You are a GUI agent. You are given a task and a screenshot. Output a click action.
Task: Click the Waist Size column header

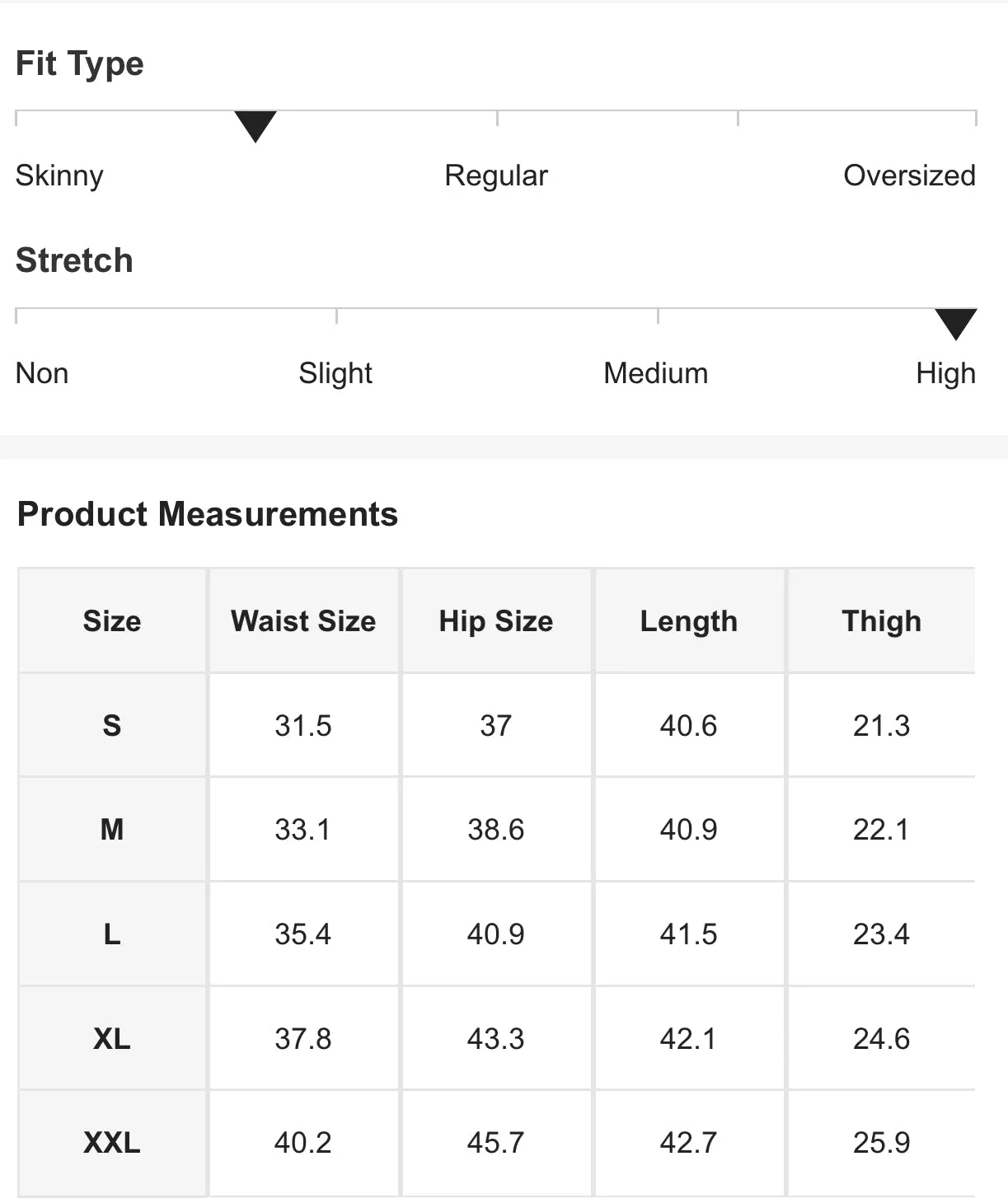(x=303, y=620)
